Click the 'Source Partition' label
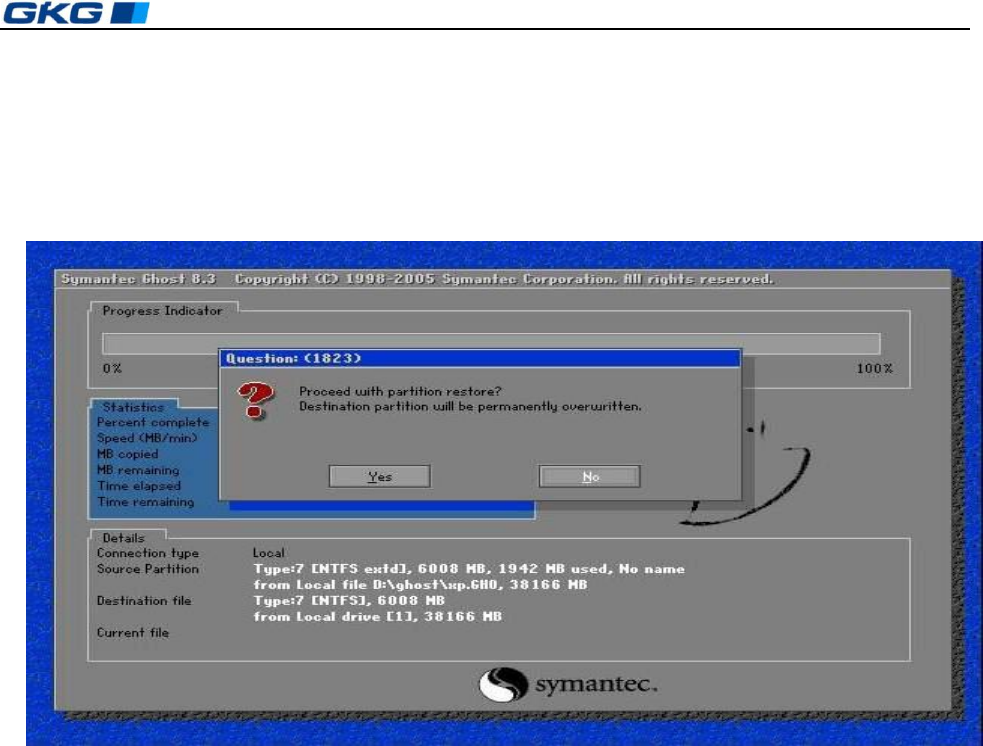Image resolution: width=983 pixels, height=746 pixels. (x=148, y=569)
